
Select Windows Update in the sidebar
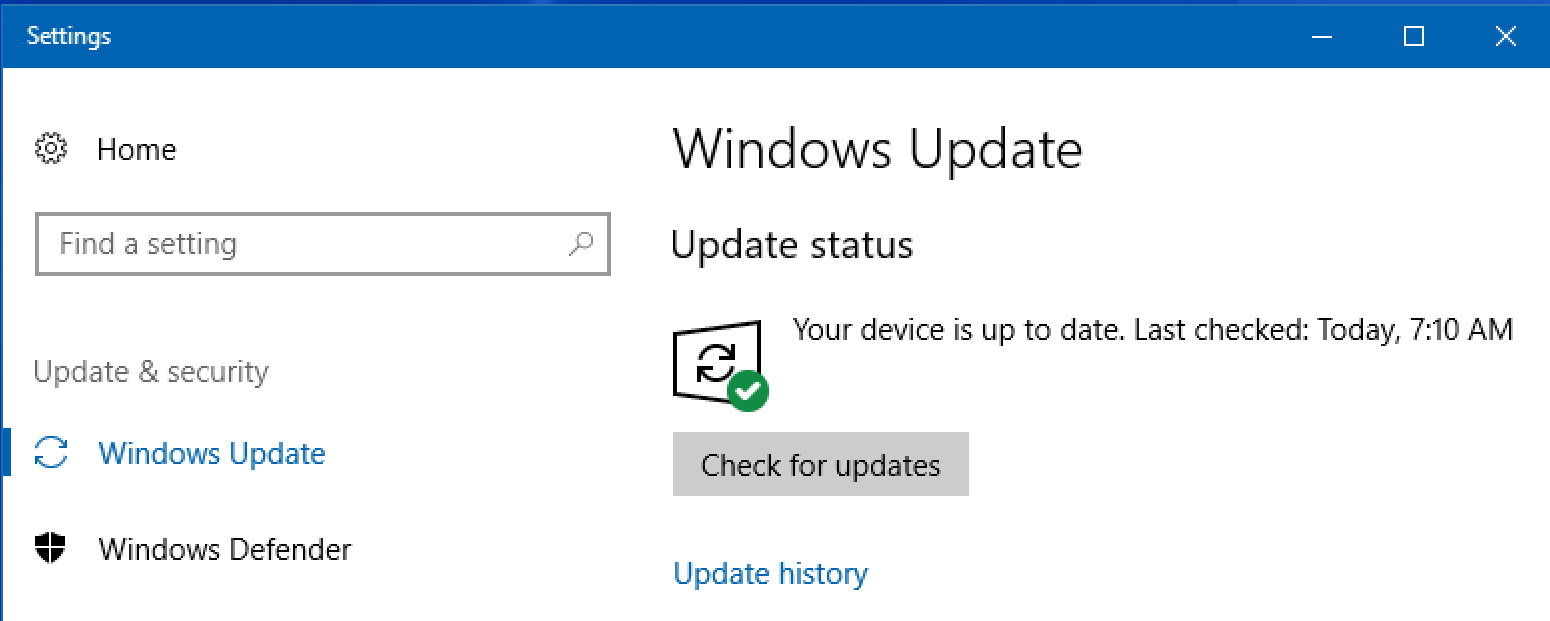pyautogui.click(x=211, y=454)
